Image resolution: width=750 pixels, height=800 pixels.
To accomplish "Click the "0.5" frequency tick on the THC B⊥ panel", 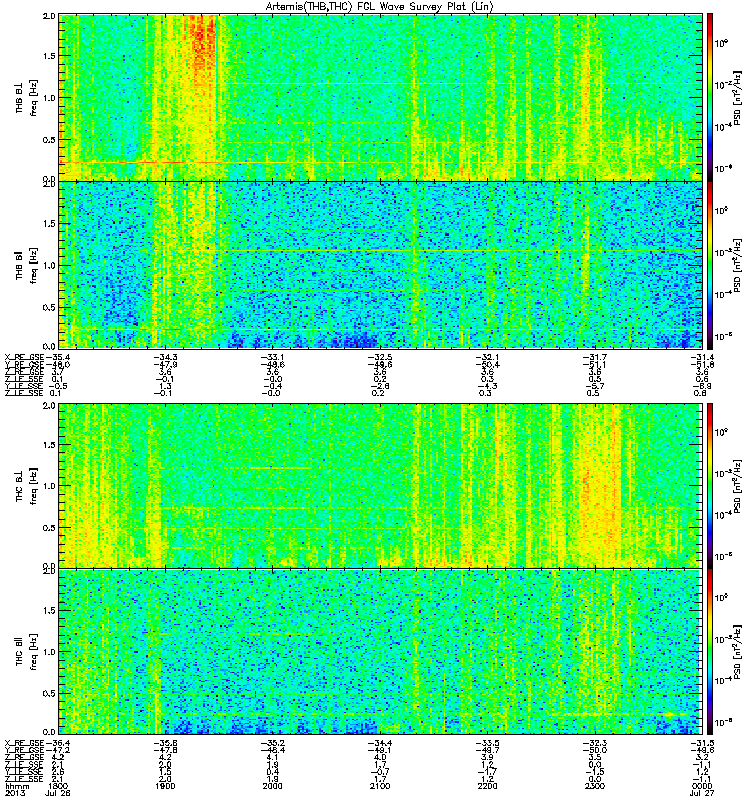I will tap(49, 528).
